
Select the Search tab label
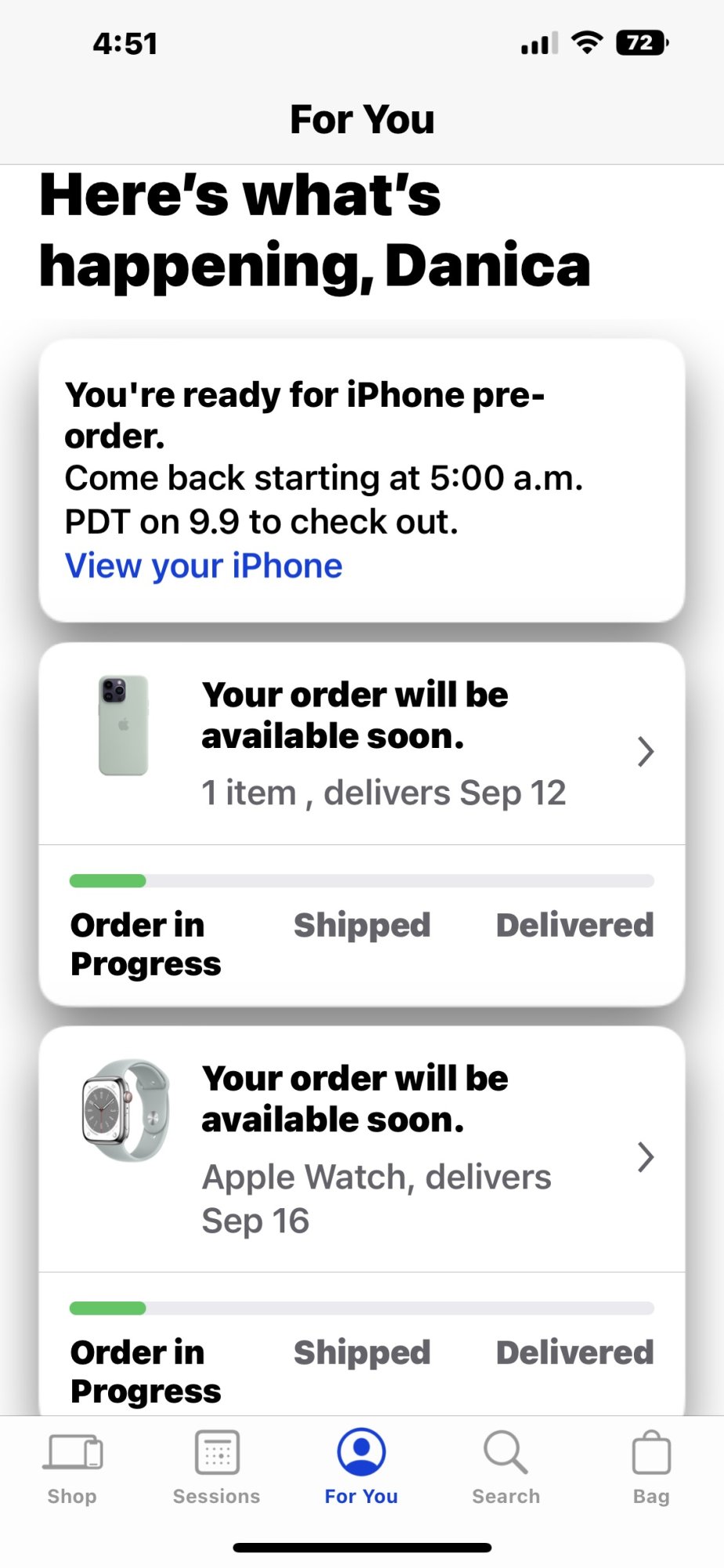tap(505, 1497)
